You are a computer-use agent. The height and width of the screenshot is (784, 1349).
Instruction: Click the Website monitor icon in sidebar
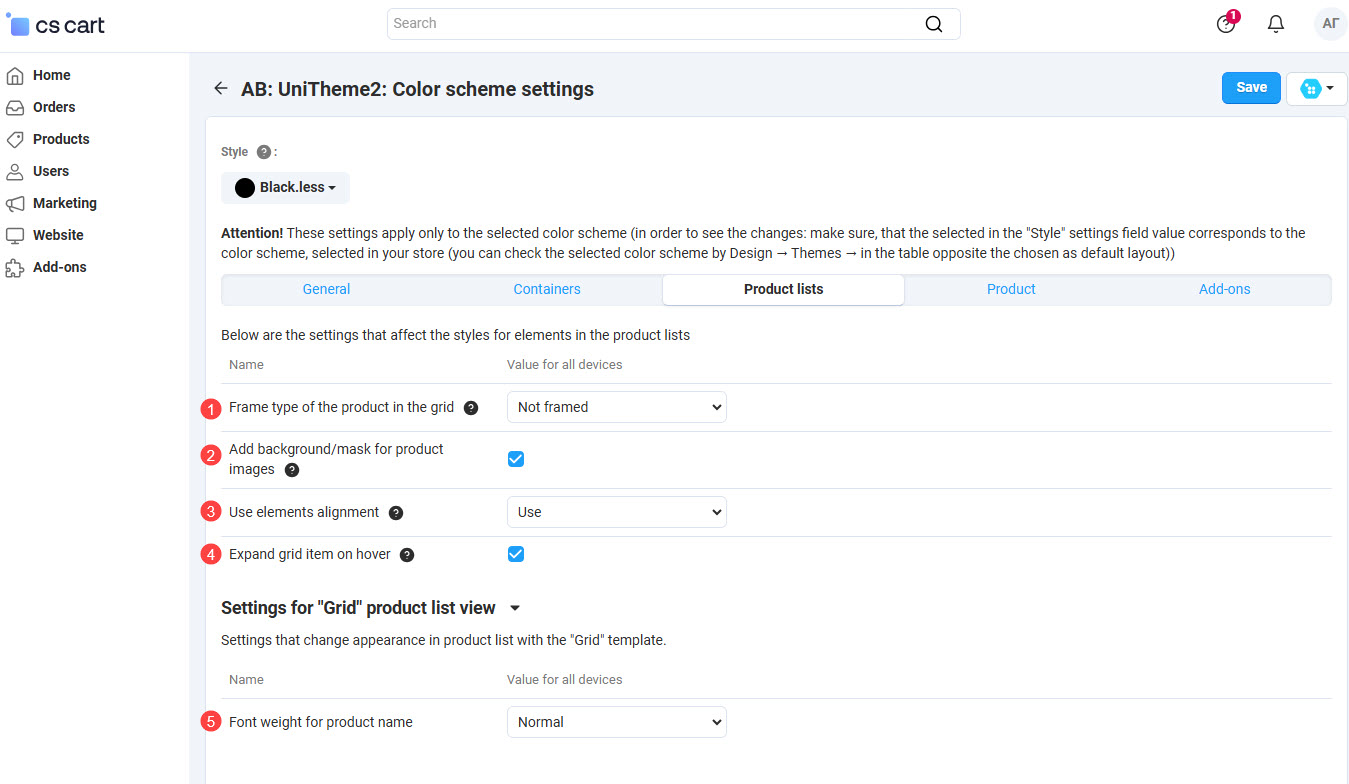coord(15,235)
